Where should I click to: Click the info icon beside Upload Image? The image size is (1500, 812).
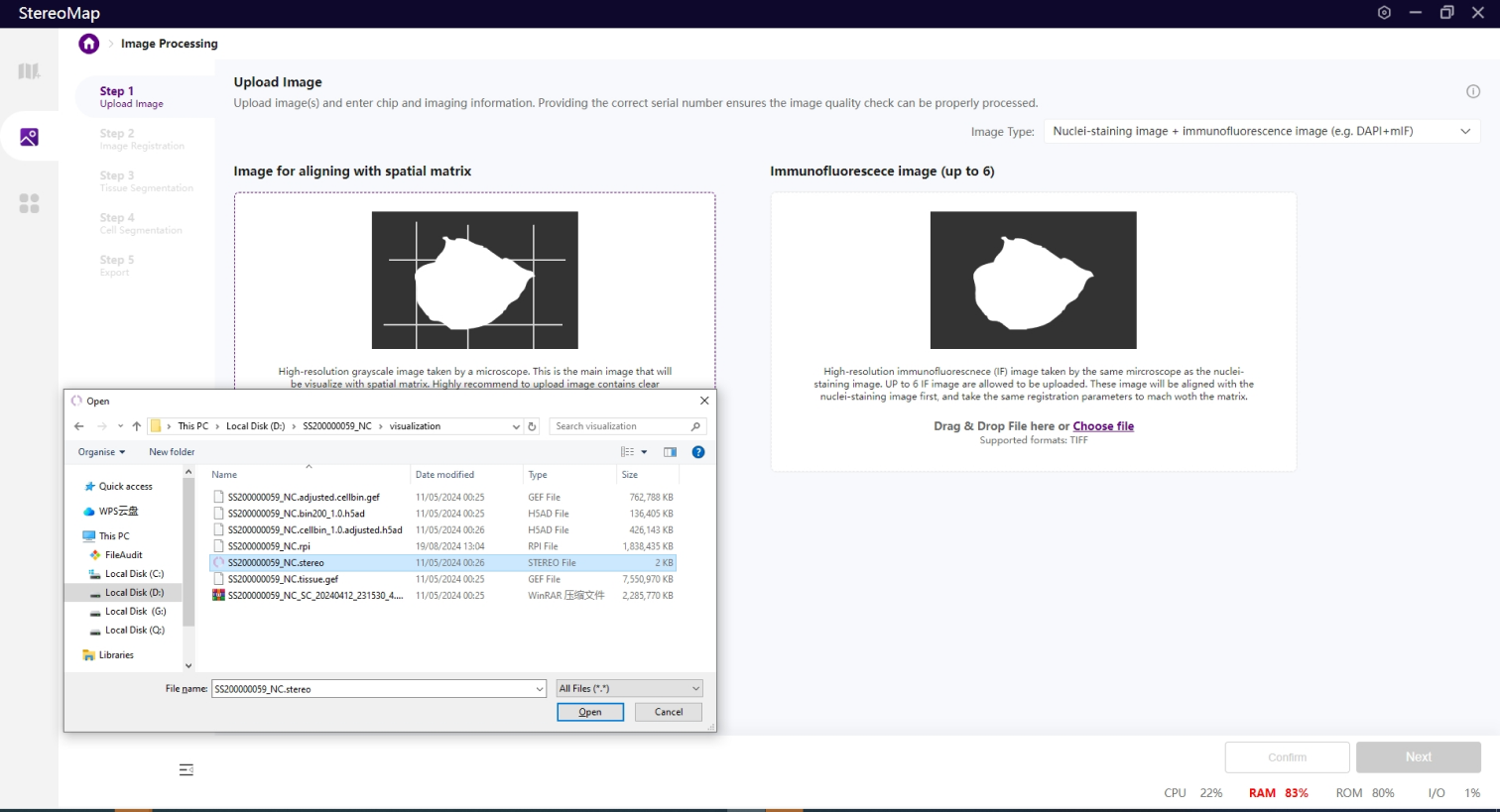[1473, 91]
